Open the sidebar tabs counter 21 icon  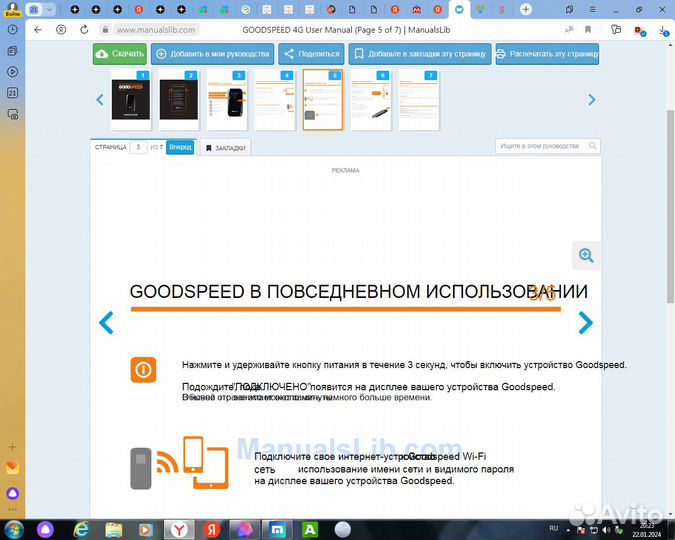point(12,93)
